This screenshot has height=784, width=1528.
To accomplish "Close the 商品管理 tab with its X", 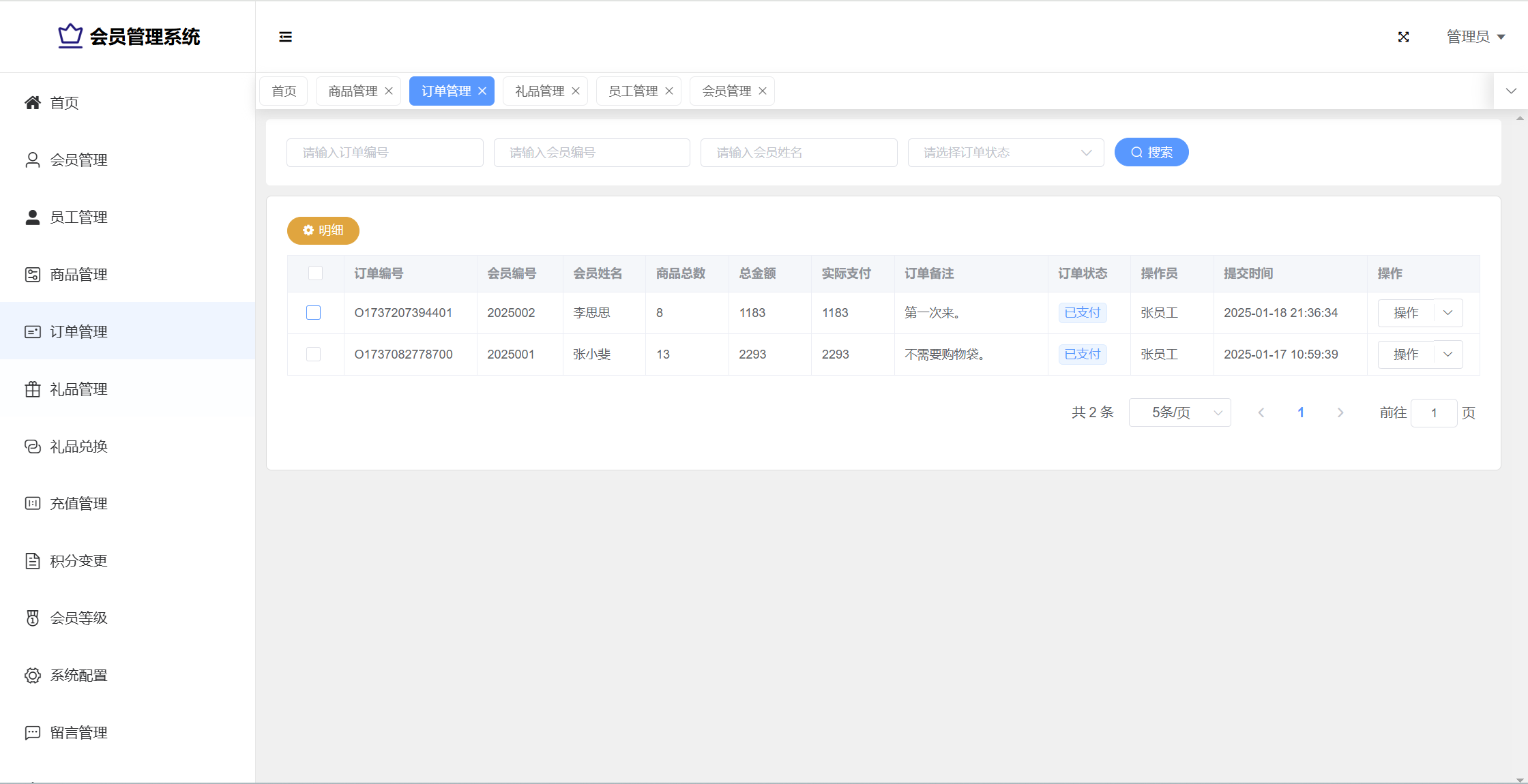I will click(x=389, y=91).
